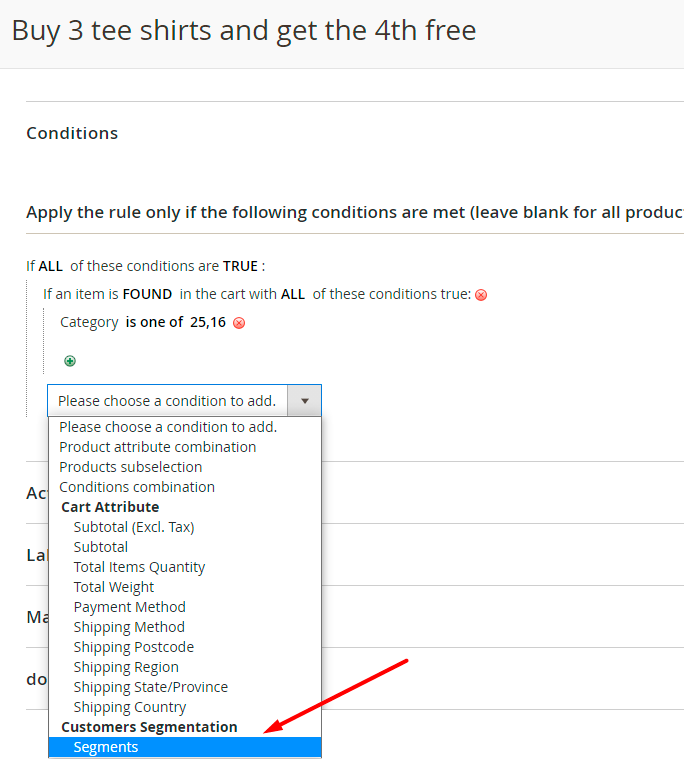The image size is (684, 764).
Task: Change the TRUE value link
Action: tap(240, 266)
